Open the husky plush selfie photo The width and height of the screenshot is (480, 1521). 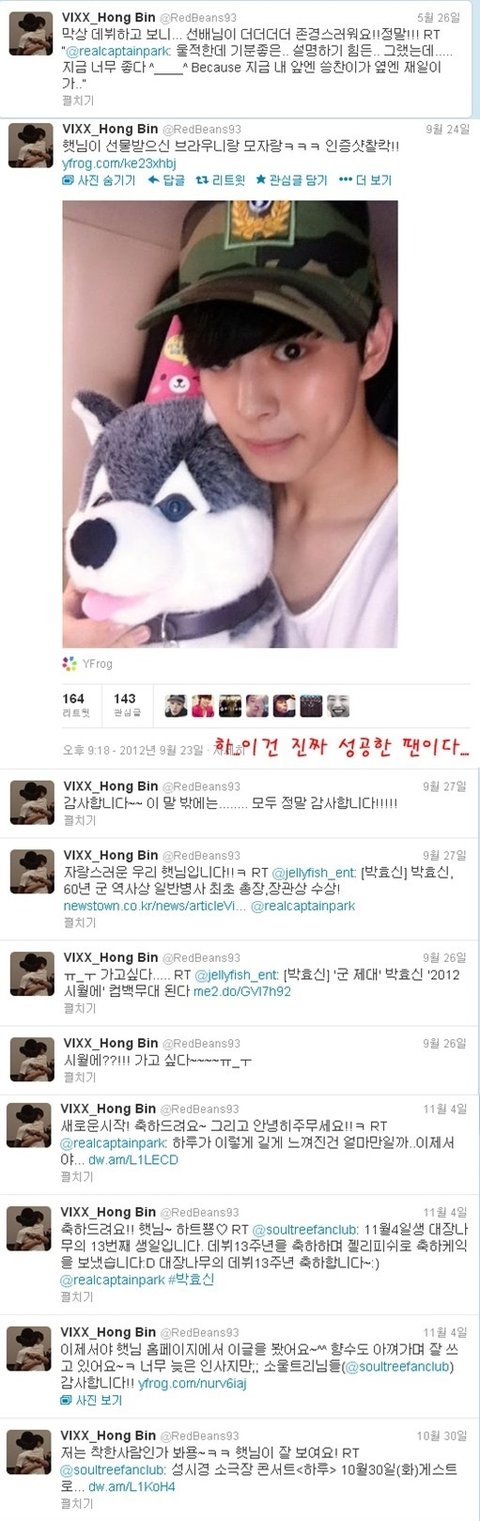pos(230,424)
